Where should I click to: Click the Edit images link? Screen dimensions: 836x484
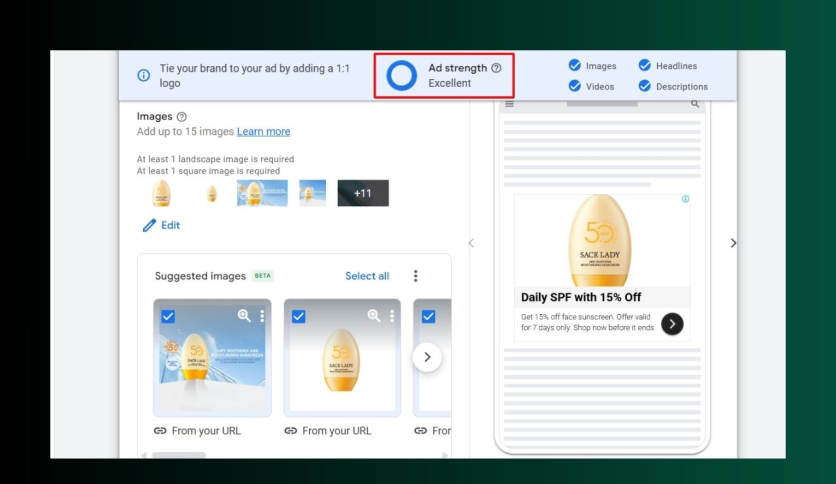170,225
